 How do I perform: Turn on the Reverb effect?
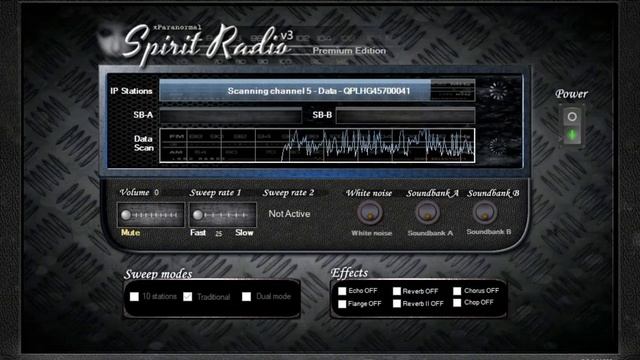[x=397, y=291]
